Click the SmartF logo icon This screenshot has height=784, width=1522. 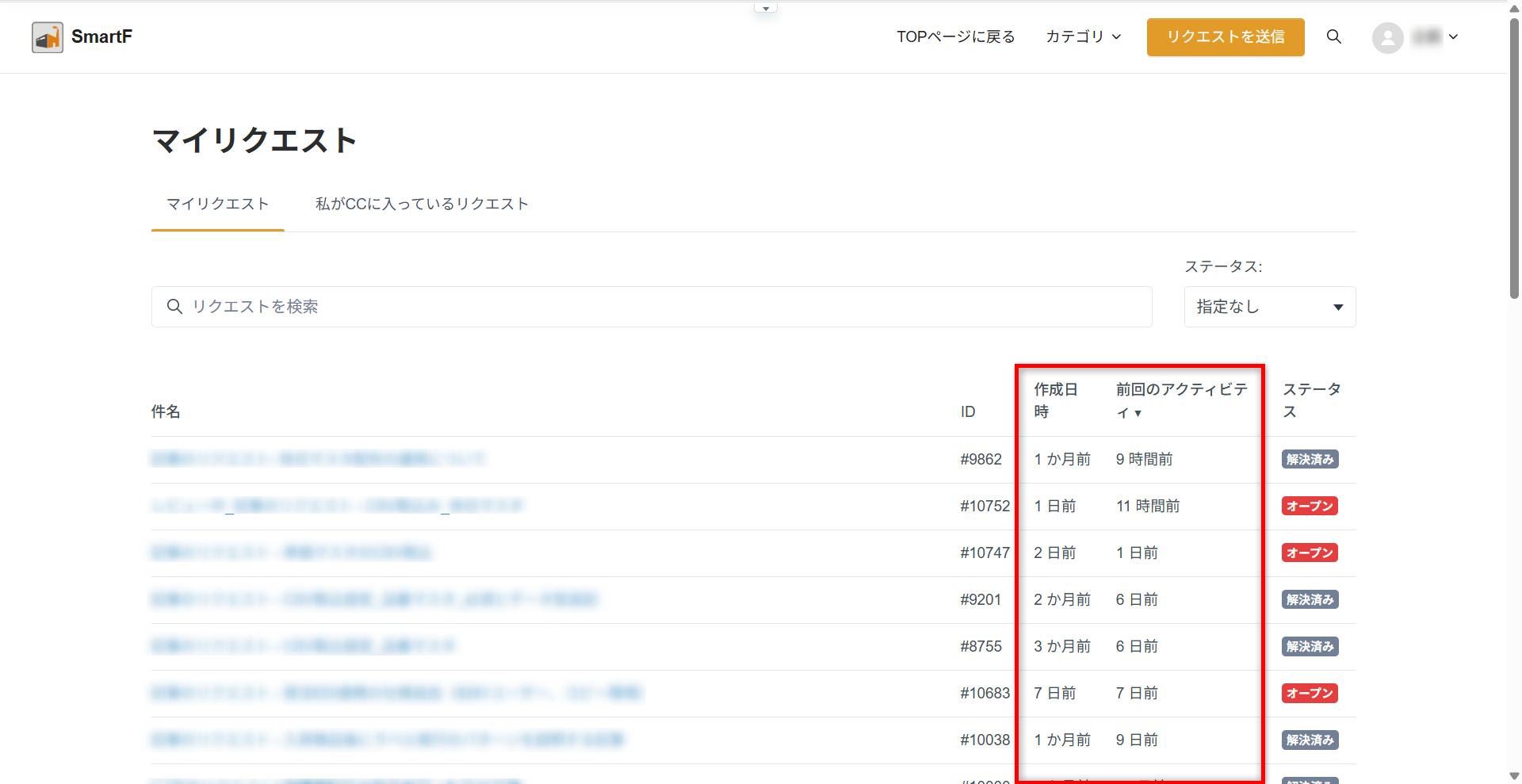pyautogui.click(x=48, y=37)
